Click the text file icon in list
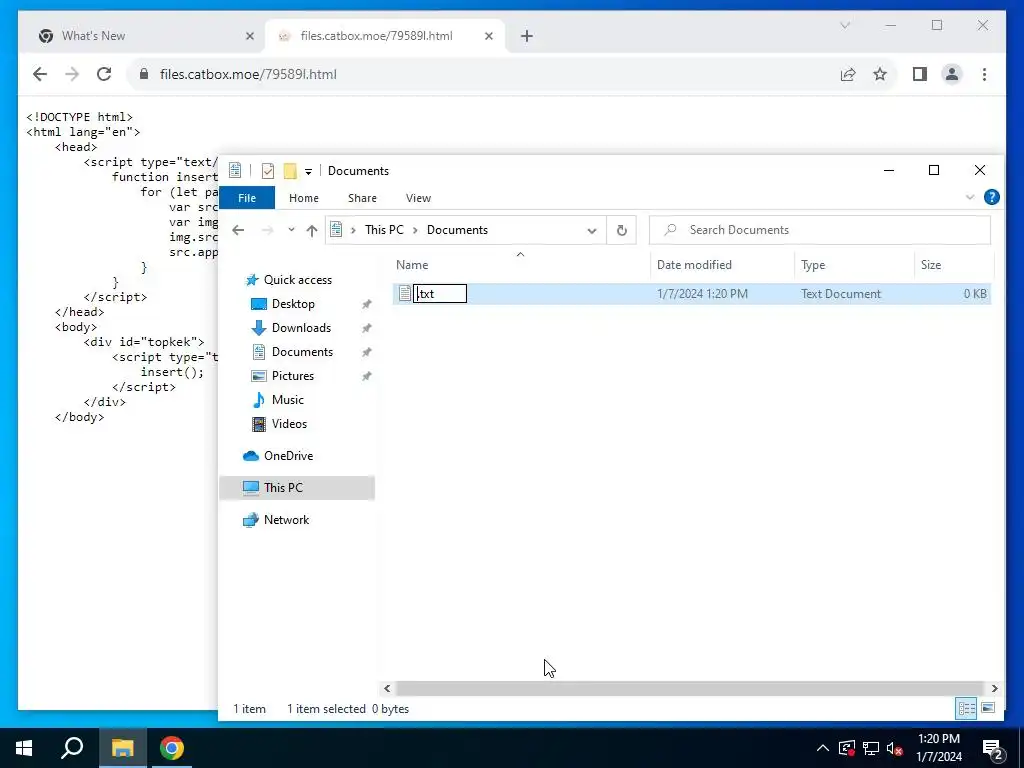This screenshot has height=768, width=1024. point(404,294)
